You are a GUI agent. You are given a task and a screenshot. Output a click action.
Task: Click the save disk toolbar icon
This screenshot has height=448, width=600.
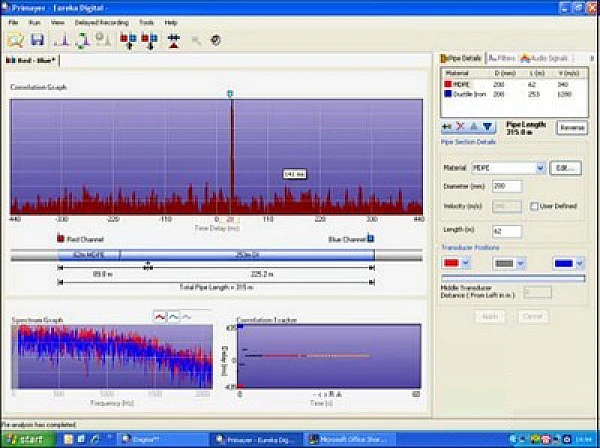click(x=37, y=40)
